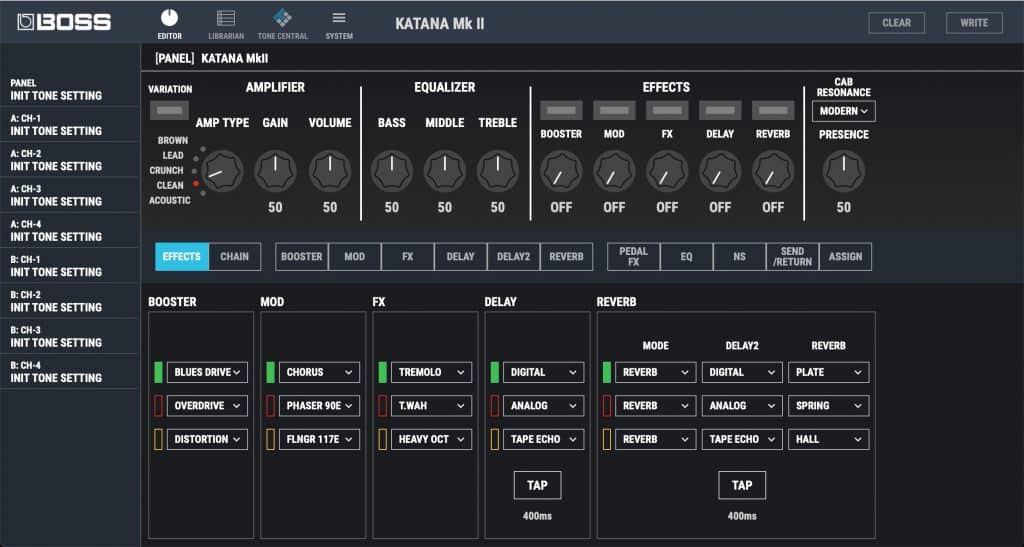Open the Pedal FX tab
Screen dimensions: 1024x547
coord(633,257)
